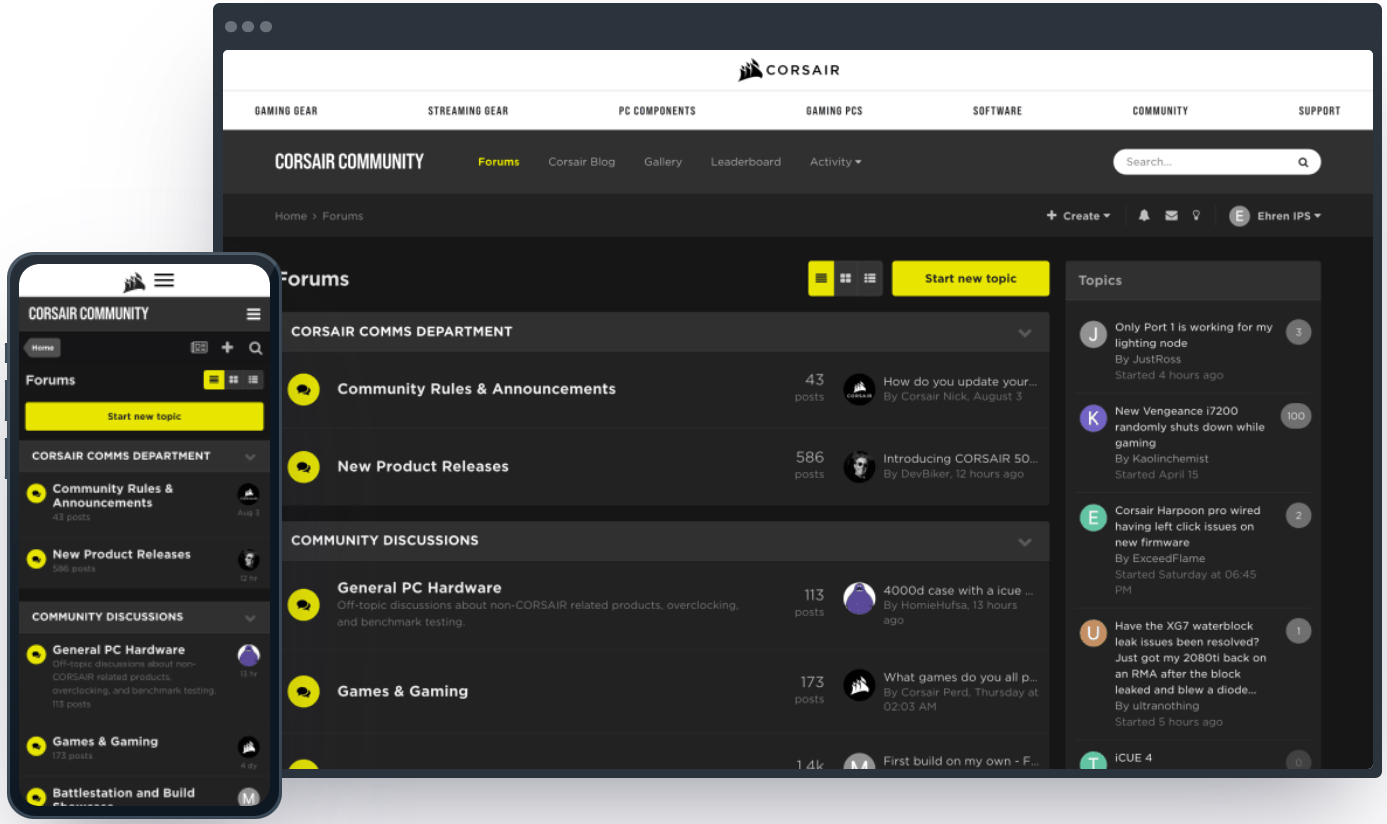Open Gaming PCs menu
Image resolution: width=1387 pixels, height=824 pixels.
(834, 111)
